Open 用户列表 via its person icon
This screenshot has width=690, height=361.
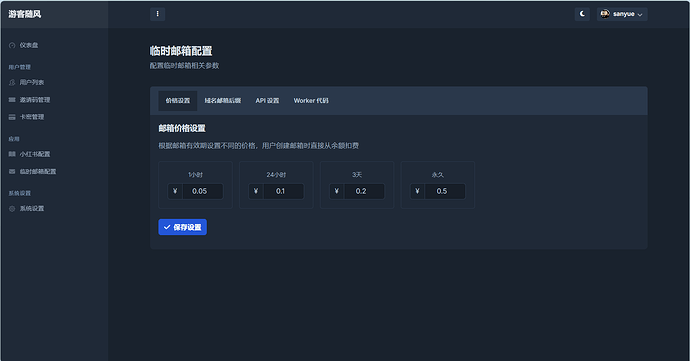click(x=12, y=82)
